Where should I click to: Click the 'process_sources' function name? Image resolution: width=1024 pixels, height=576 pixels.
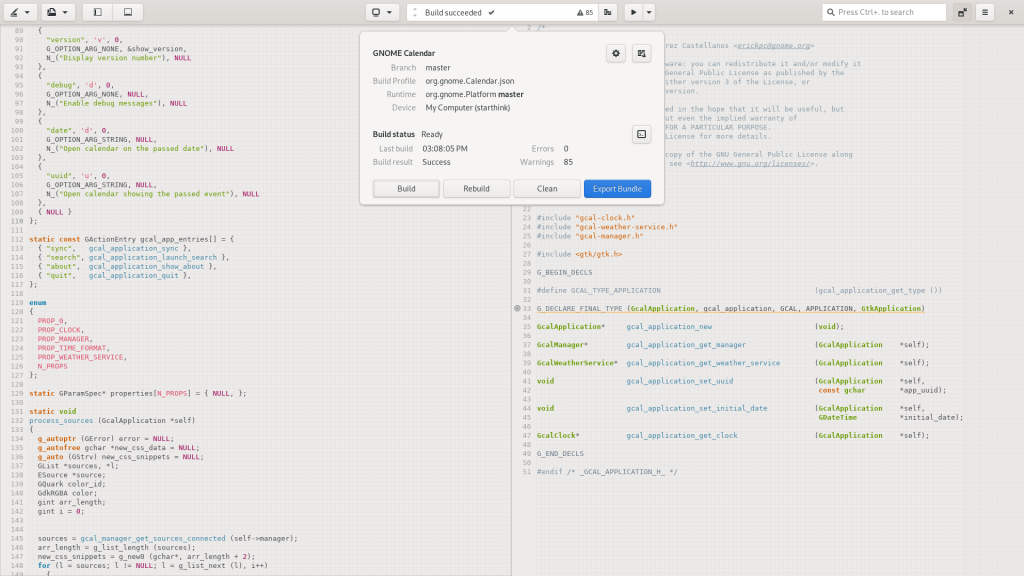[61, 421]
